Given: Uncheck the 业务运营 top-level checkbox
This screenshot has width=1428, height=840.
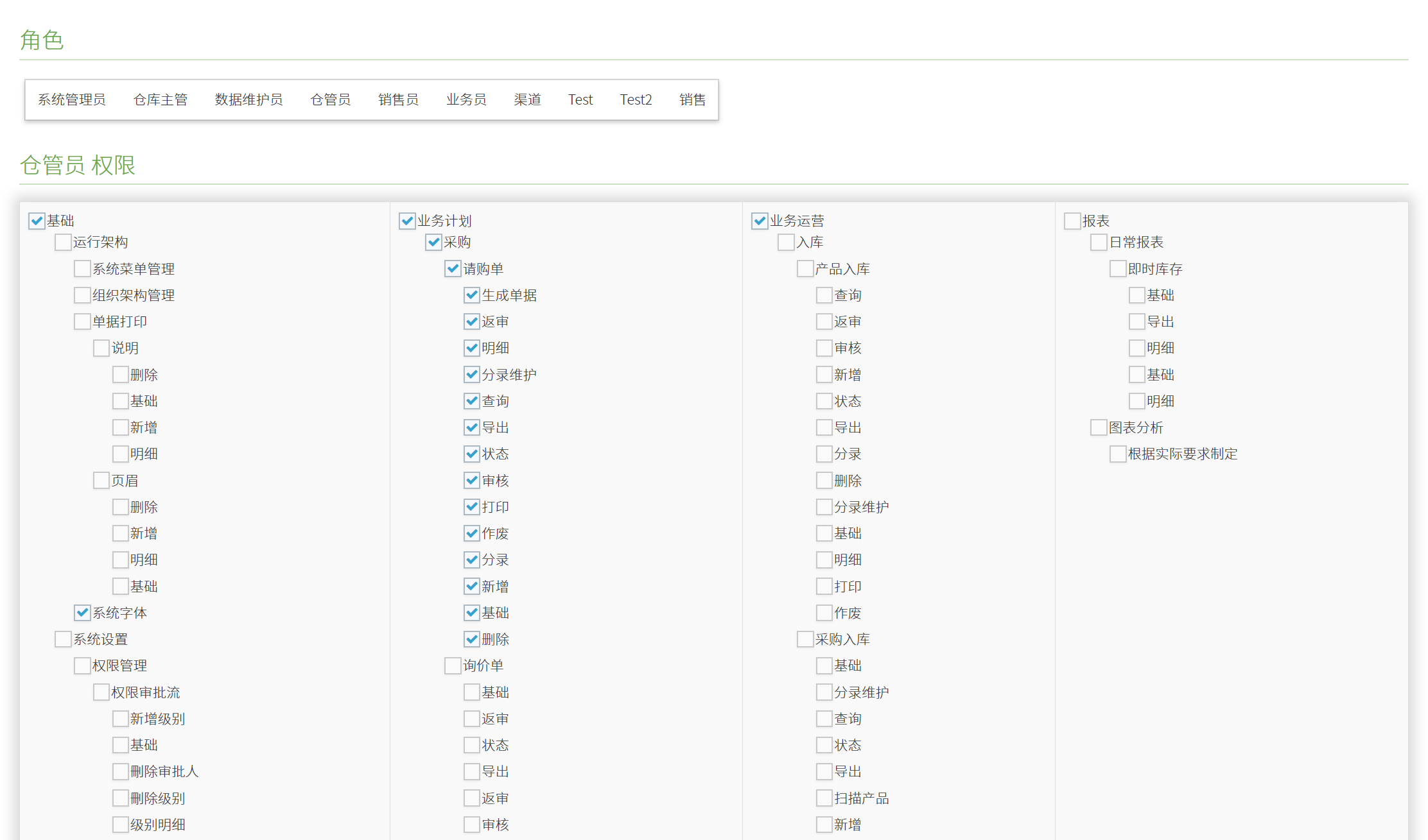Looking at the screenshot, I should [x=760, y=221].
